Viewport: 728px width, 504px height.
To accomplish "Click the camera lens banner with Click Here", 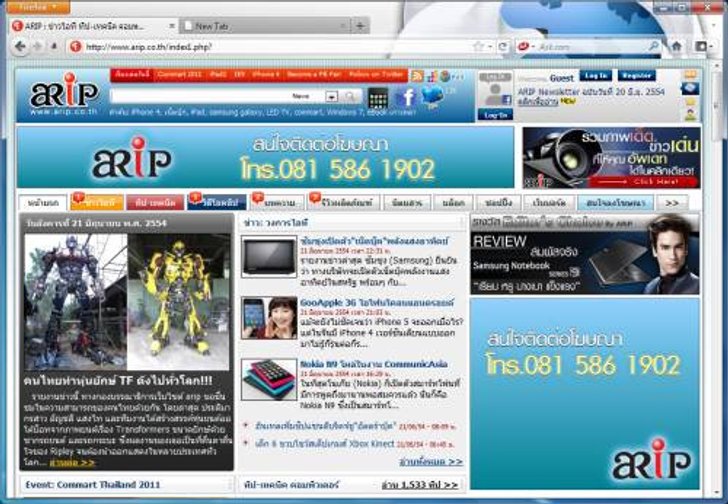I will point(611,157).
